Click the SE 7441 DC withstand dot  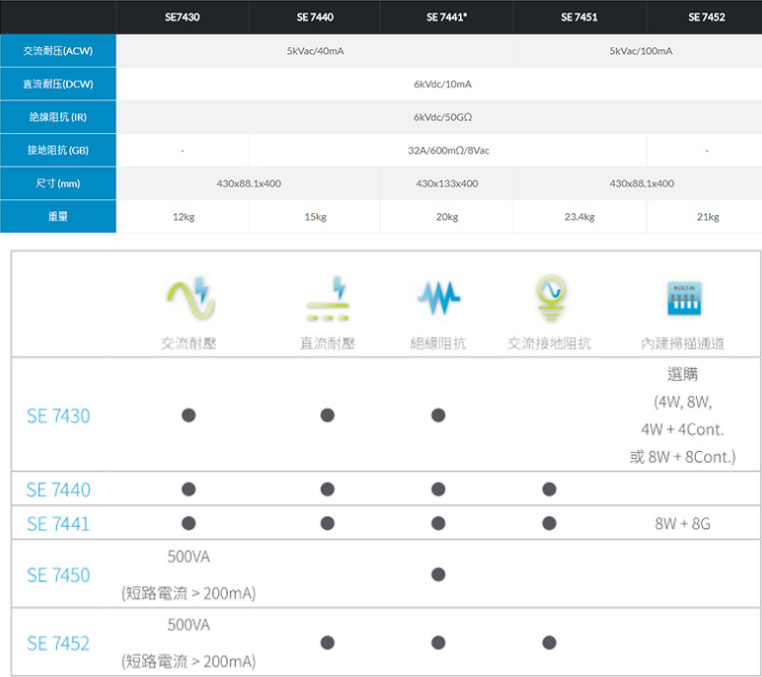(x=328, y=523)
